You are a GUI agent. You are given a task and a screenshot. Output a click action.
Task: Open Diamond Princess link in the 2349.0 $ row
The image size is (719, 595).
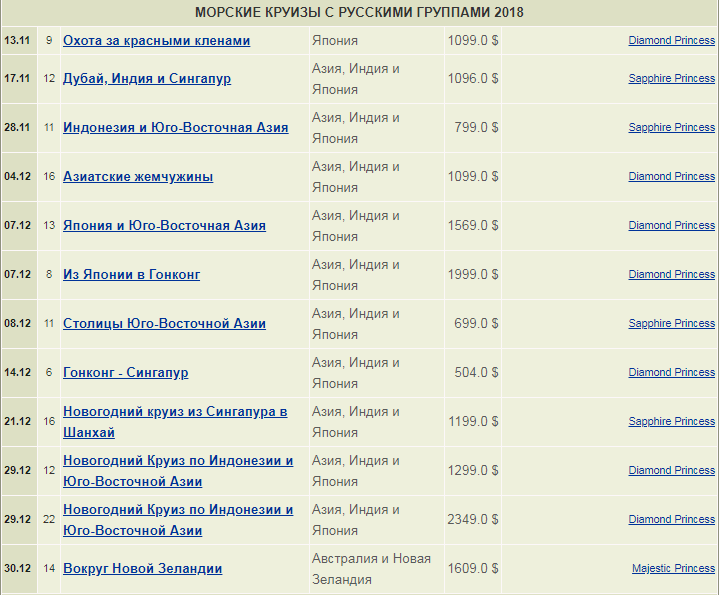tap(671, 520)
